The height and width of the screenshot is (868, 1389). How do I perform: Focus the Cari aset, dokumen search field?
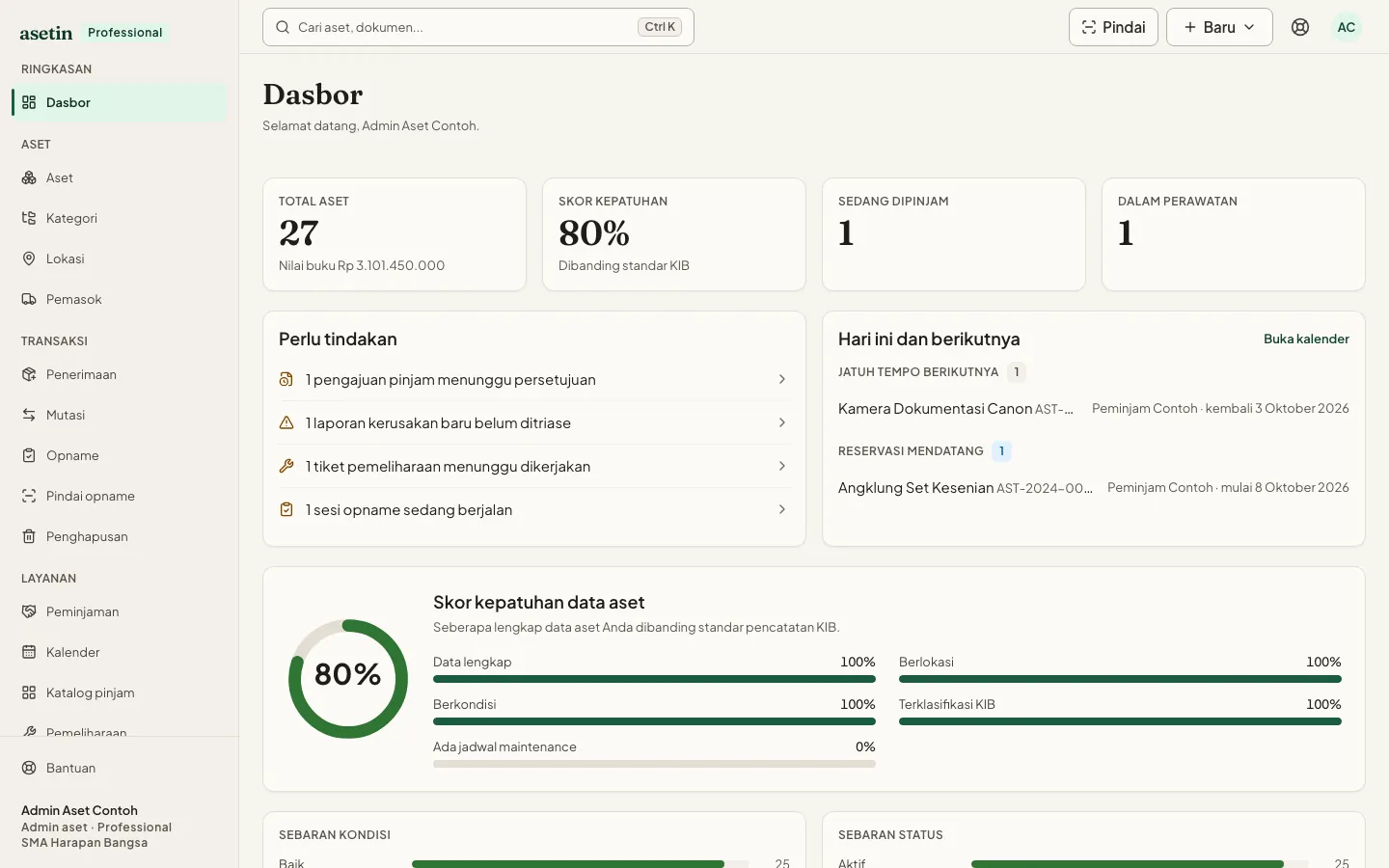tap(478, 27)
